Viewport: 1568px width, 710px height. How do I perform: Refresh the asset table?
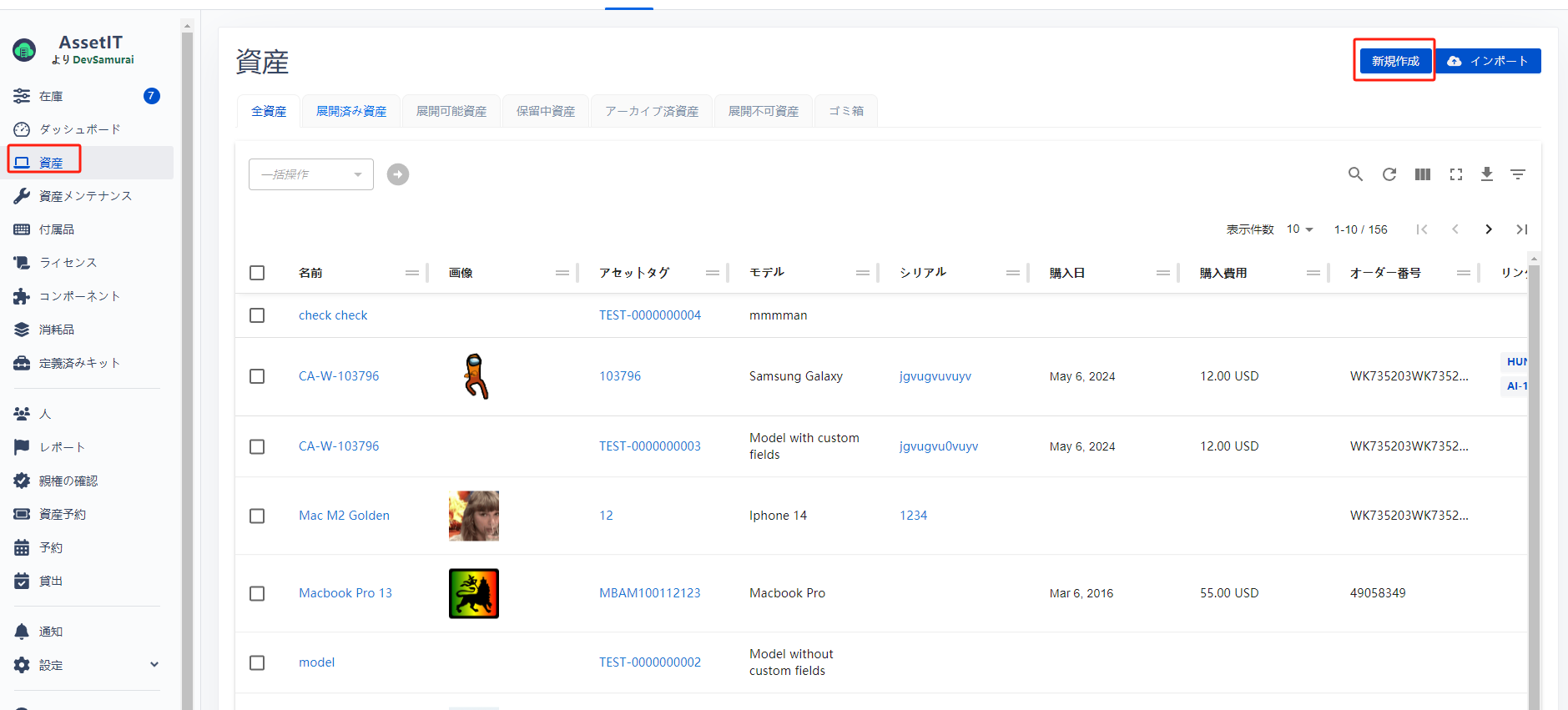[1389, 174]
